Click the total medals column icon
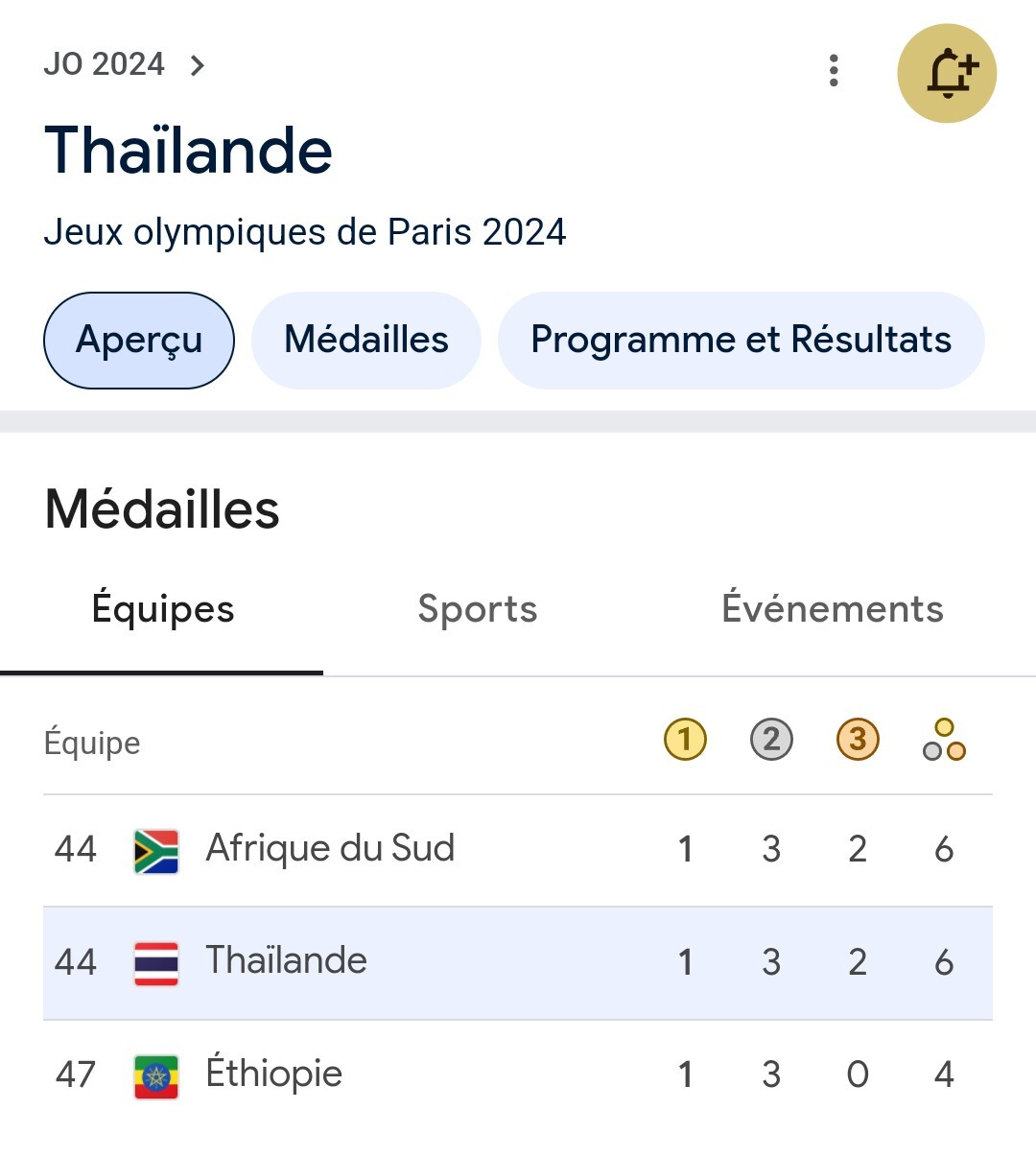This screenshot has width=1036, height=1157. pos(944,740)
